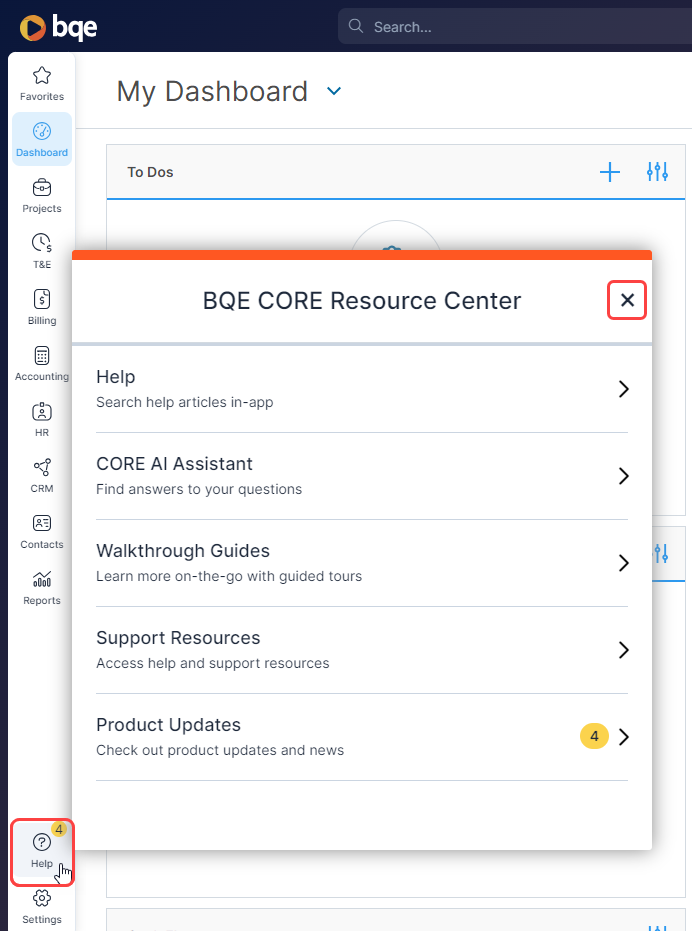Click 'Learn more on-the-go with guided tours'

(229, 576)
